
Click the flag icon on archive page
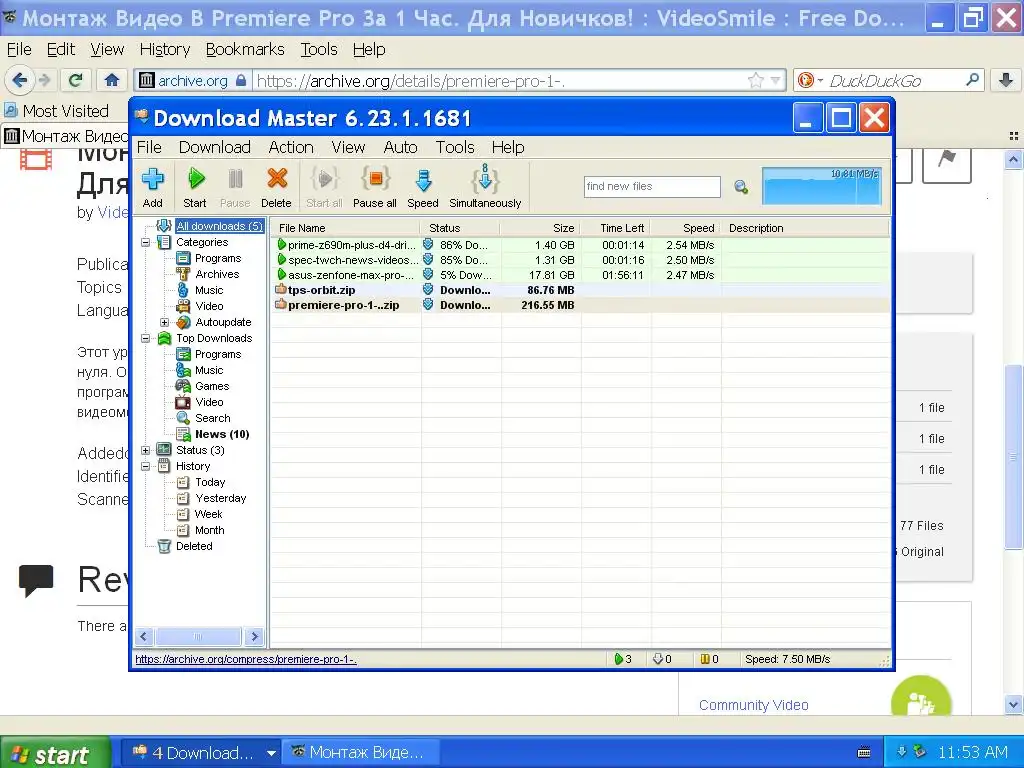(946, 159)
